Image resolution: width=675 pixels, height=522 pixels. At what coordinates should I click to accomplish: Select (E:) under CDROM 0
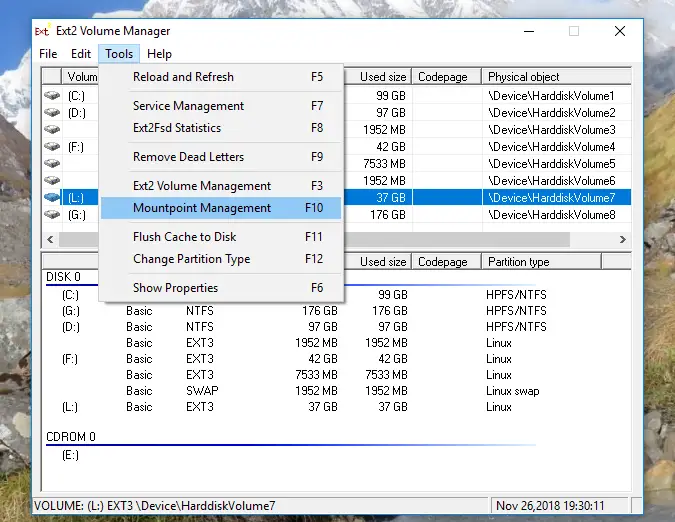70,455
